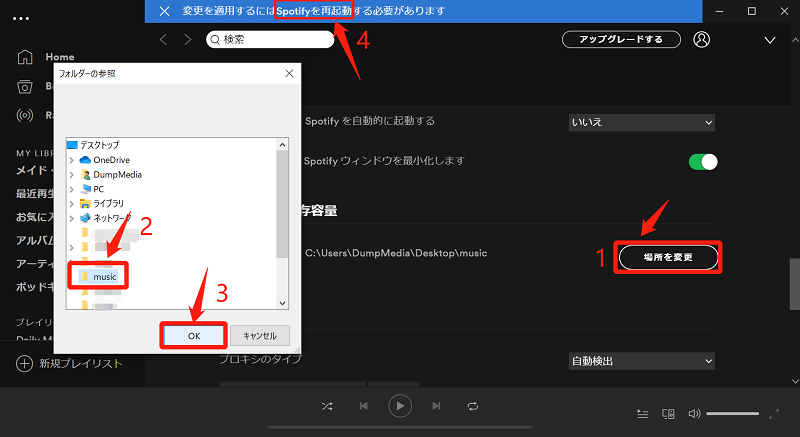Open メイド item in library sidebar
Image resolution: width=800 pixels, height=437 pixels.
[x=35, y=170]
